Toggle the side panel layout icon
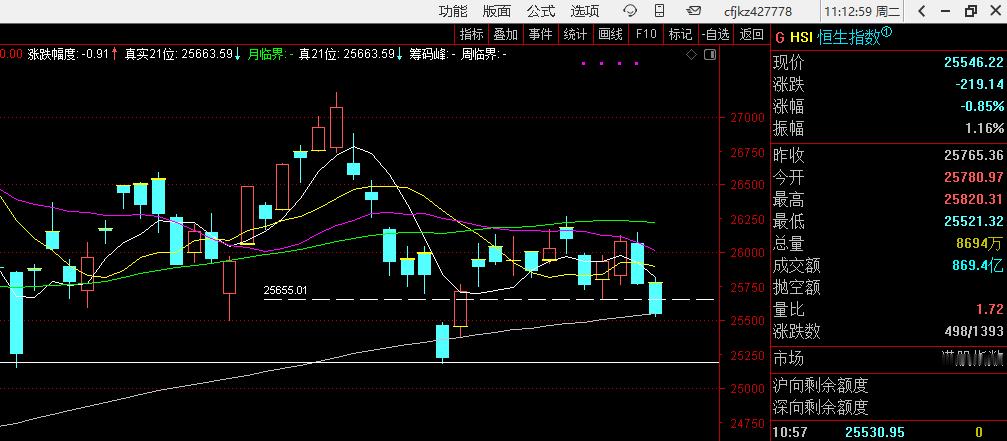 [710, 55]
